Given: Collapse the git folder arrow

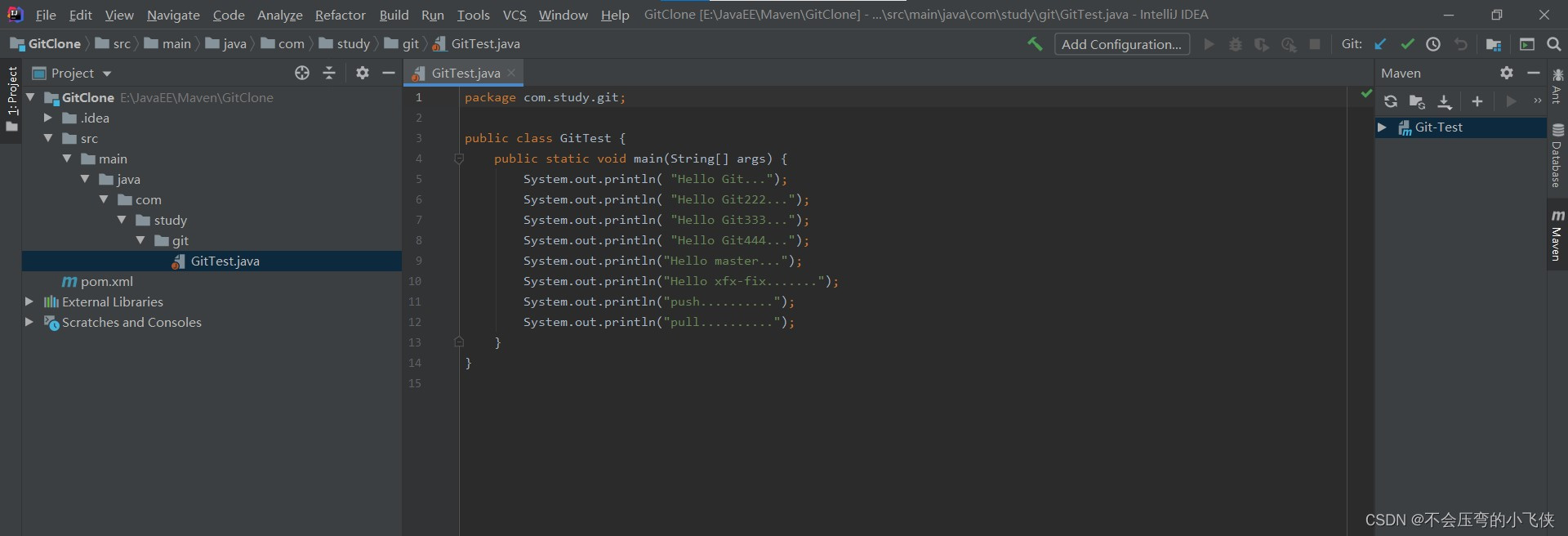Looking at the screenshot, I should tap(140, 240).
